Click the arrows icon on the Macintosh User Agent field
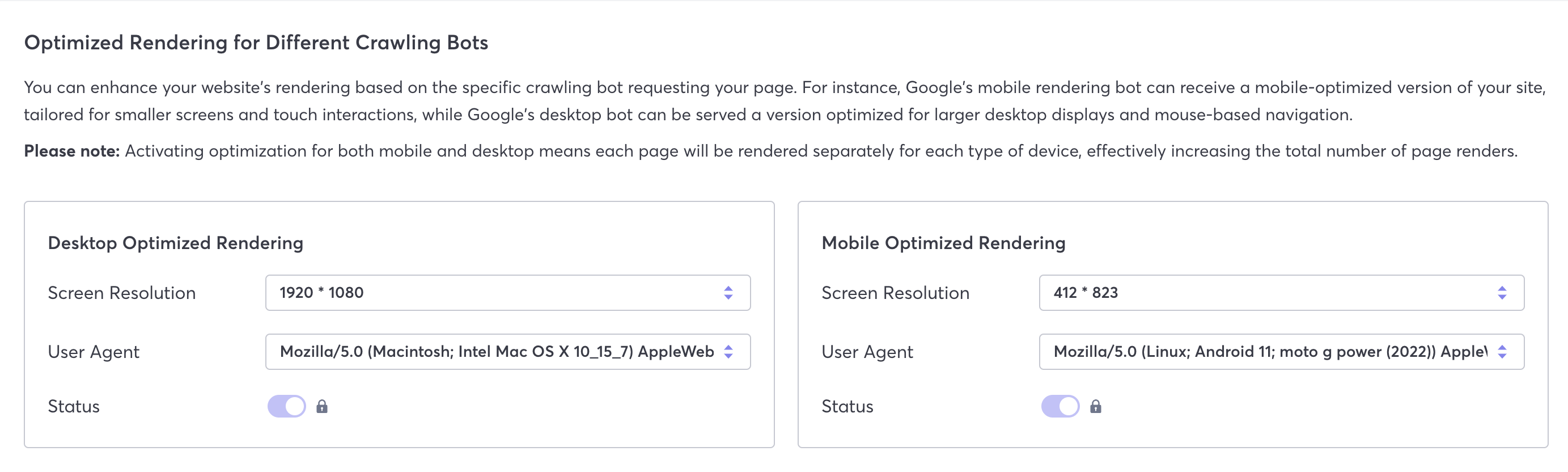Screen dimensions: 1568x472 pyautogui.click(x=728, y=351)
